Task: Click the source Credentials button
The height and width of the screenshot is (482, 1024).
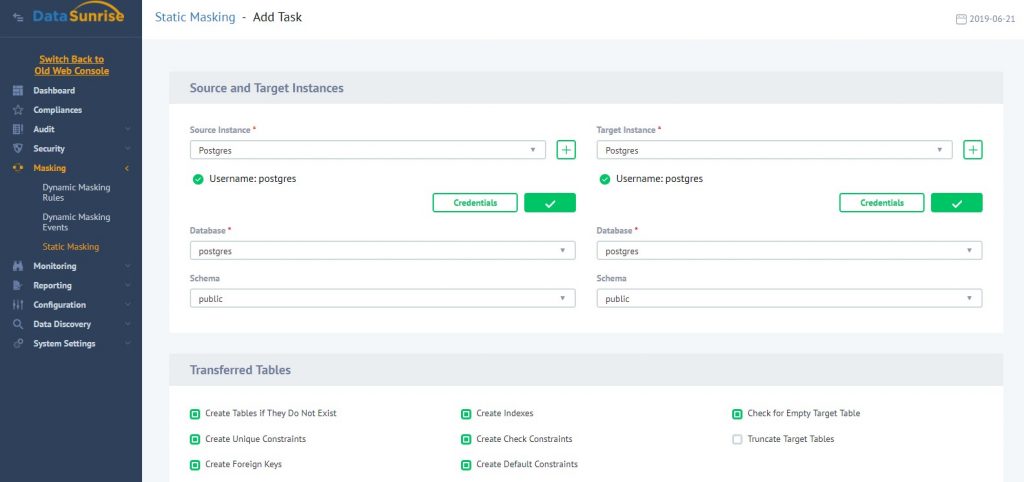Action: [x=475, y=203]
